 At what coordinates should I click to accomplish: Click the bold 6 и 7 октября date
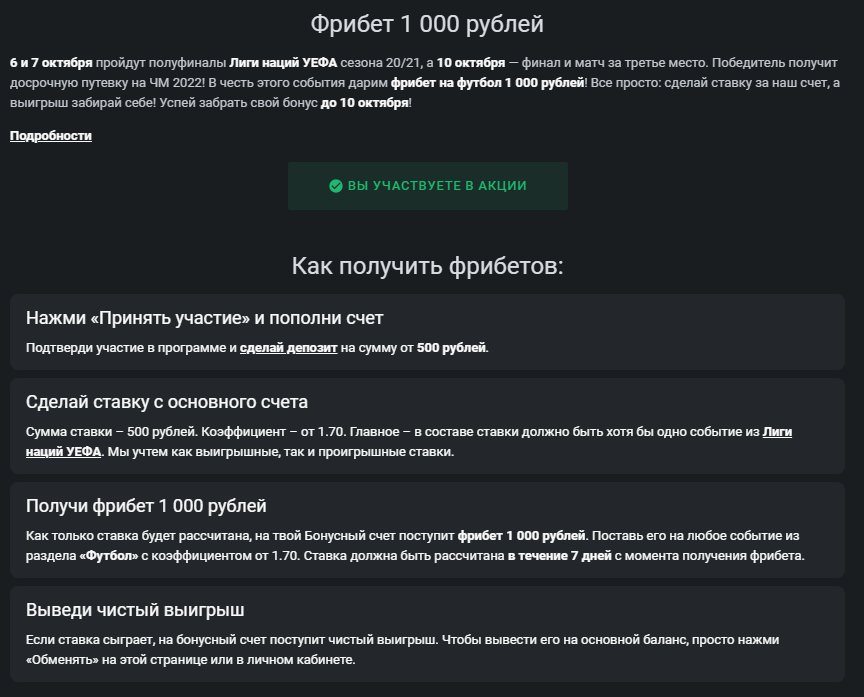(x=51, y=63)
